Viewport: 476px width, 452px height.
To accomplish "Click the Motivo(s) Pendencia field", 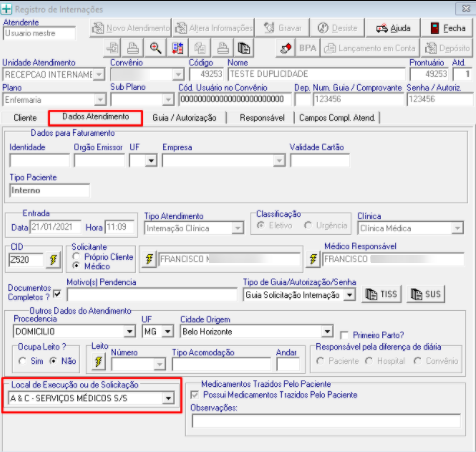I will coord(152,295).
